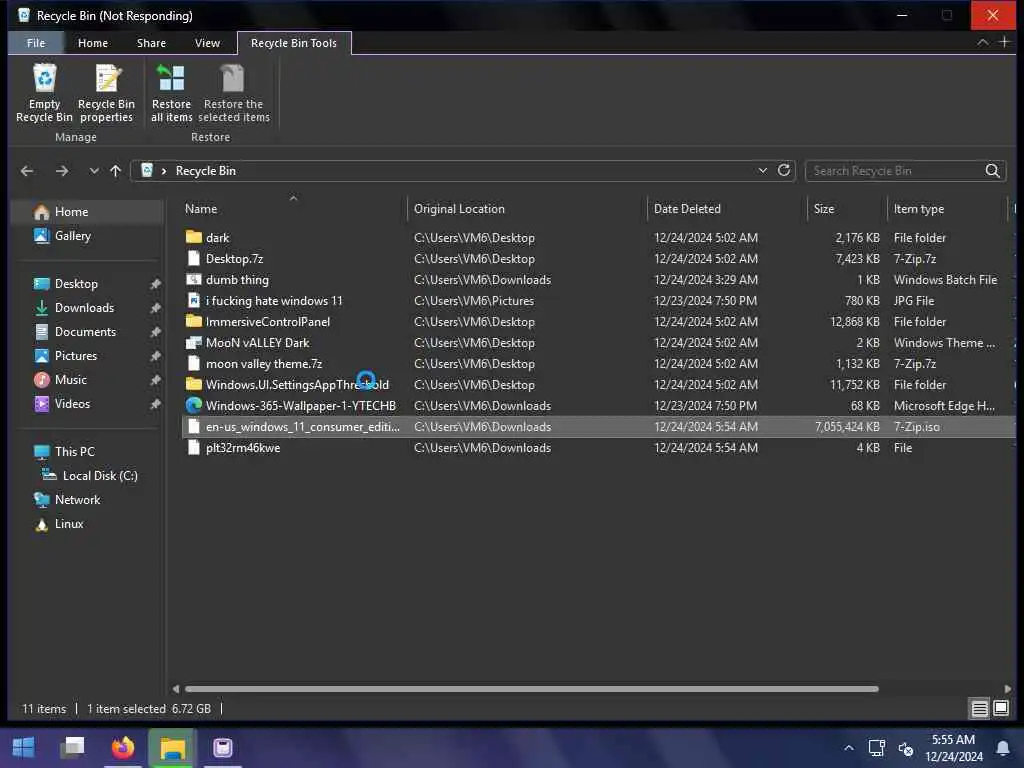Switch to the View tab
1024x768 pixels.
point(207,43)
